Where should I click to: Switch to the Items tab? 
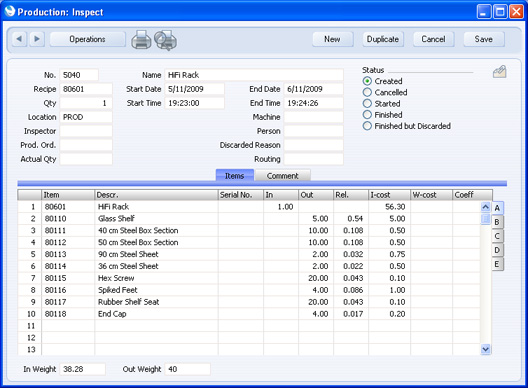(x=234, y=175)
